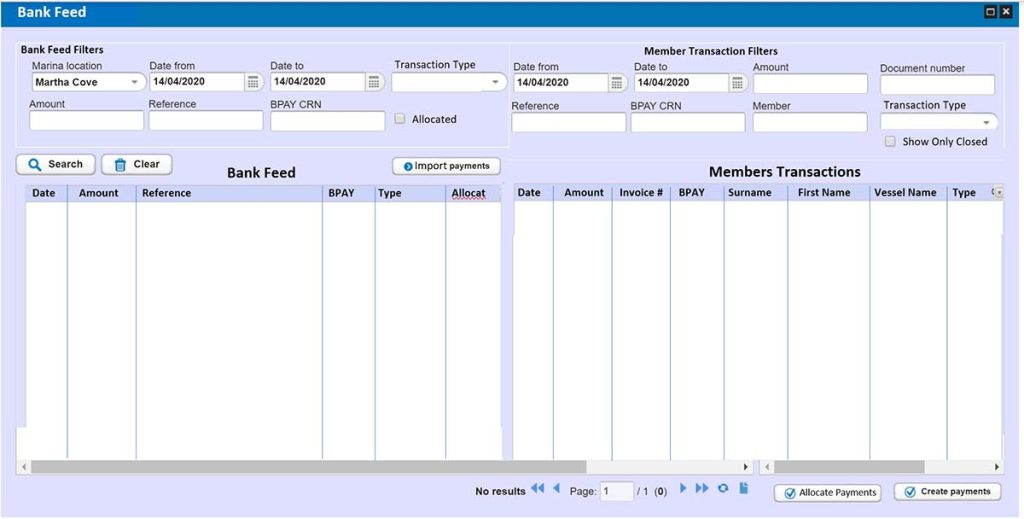Image resolution: width=1024 pixels, height=519 pixels.
Task: Open Member Transaction 'Date to' calendar icon
Action: tap(737, 83)
